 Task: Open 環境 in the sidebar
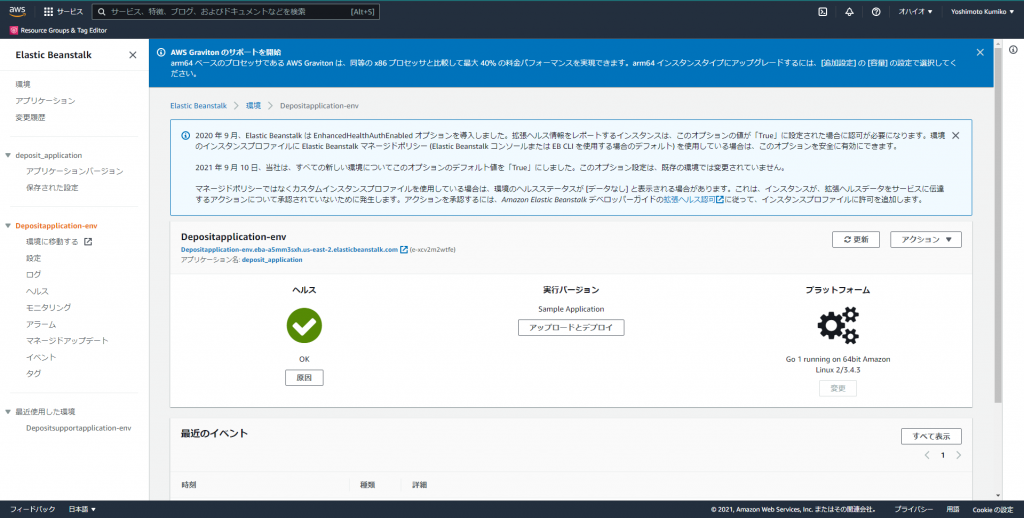(23, 84)
